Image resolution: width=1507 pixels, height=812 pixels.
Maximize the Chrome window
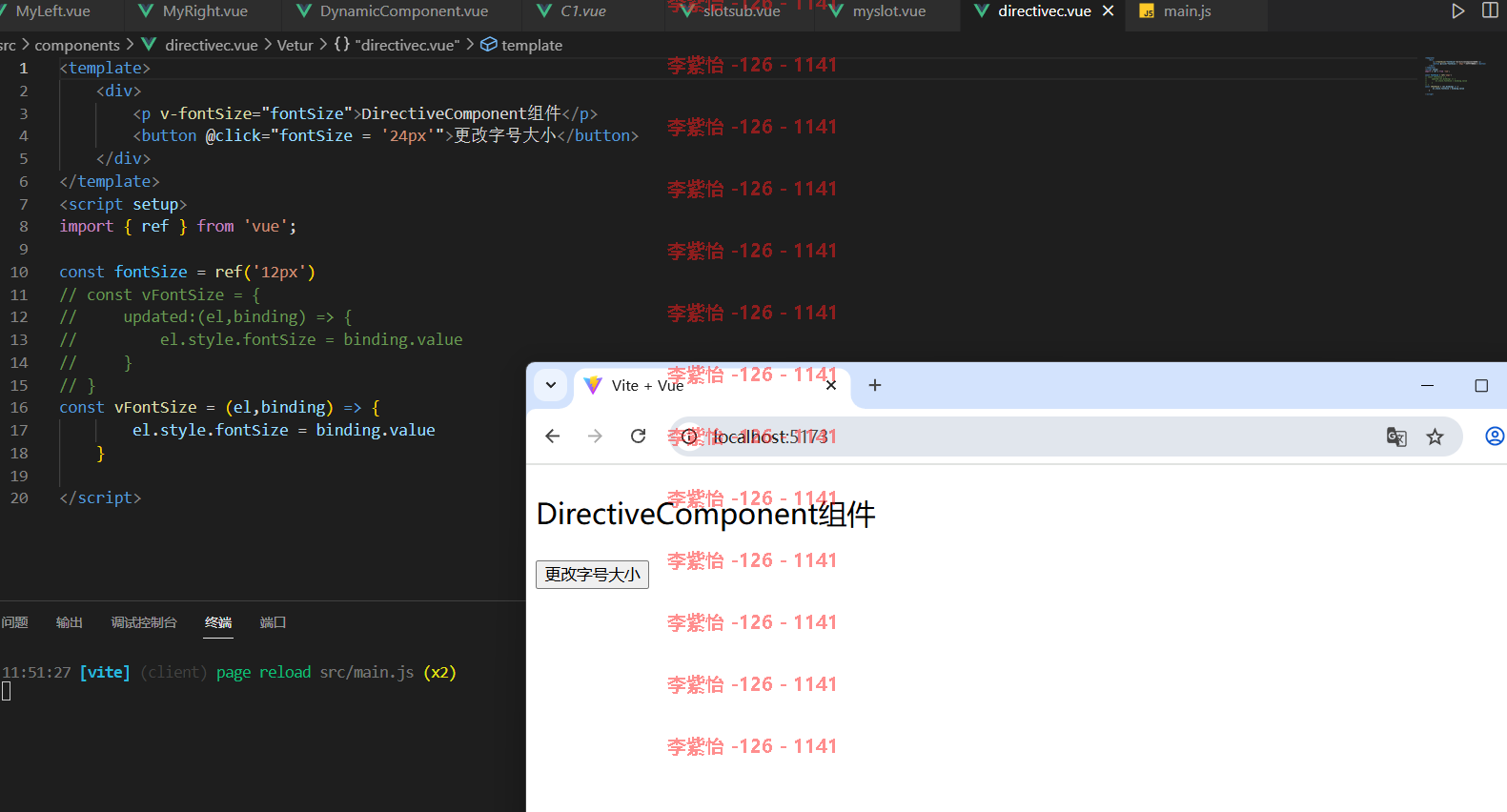pyautogui.click(x=1481, y=385)
